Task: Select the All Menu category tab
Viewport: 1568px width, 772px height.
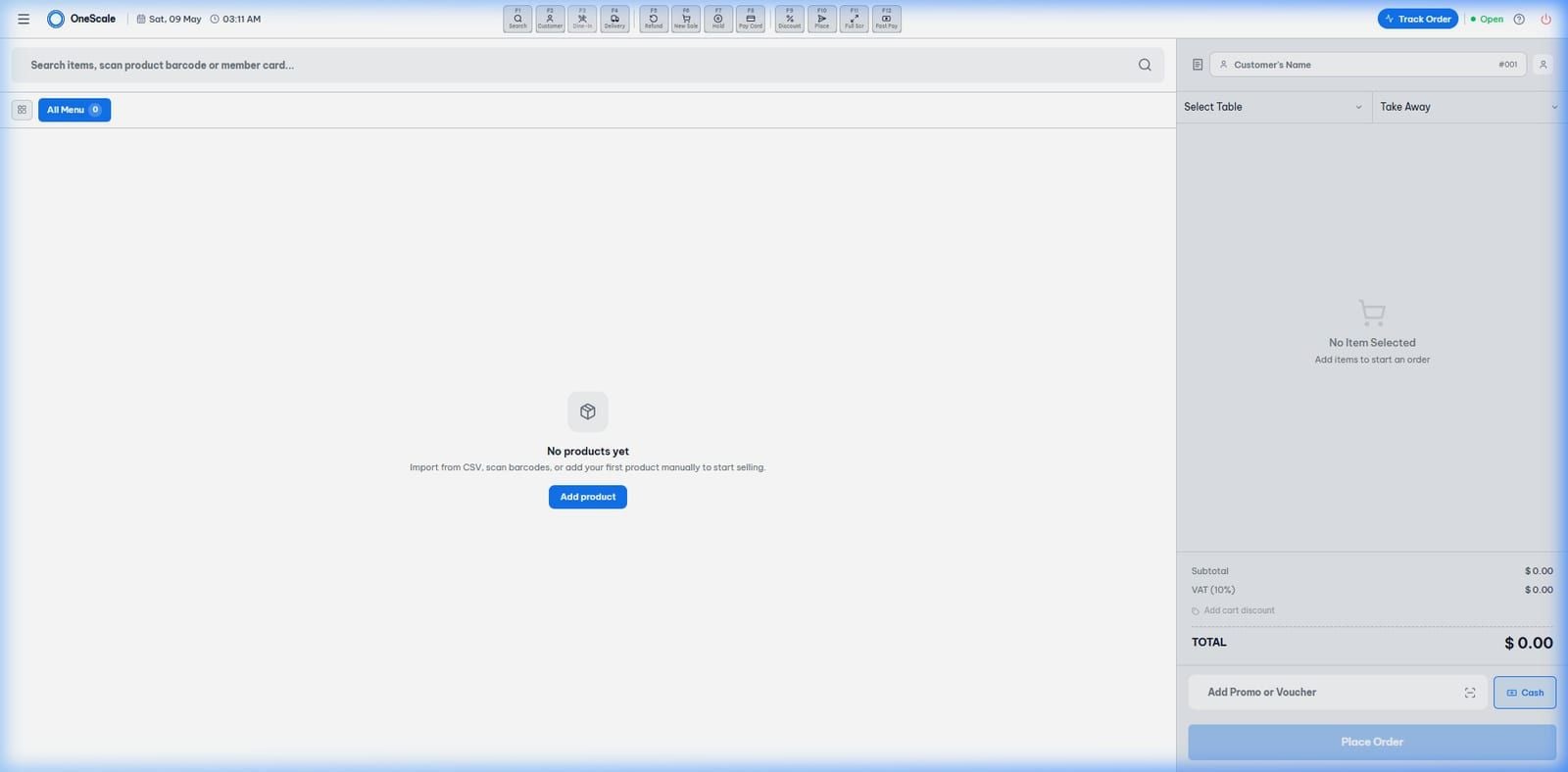Action: click(74, 110)
